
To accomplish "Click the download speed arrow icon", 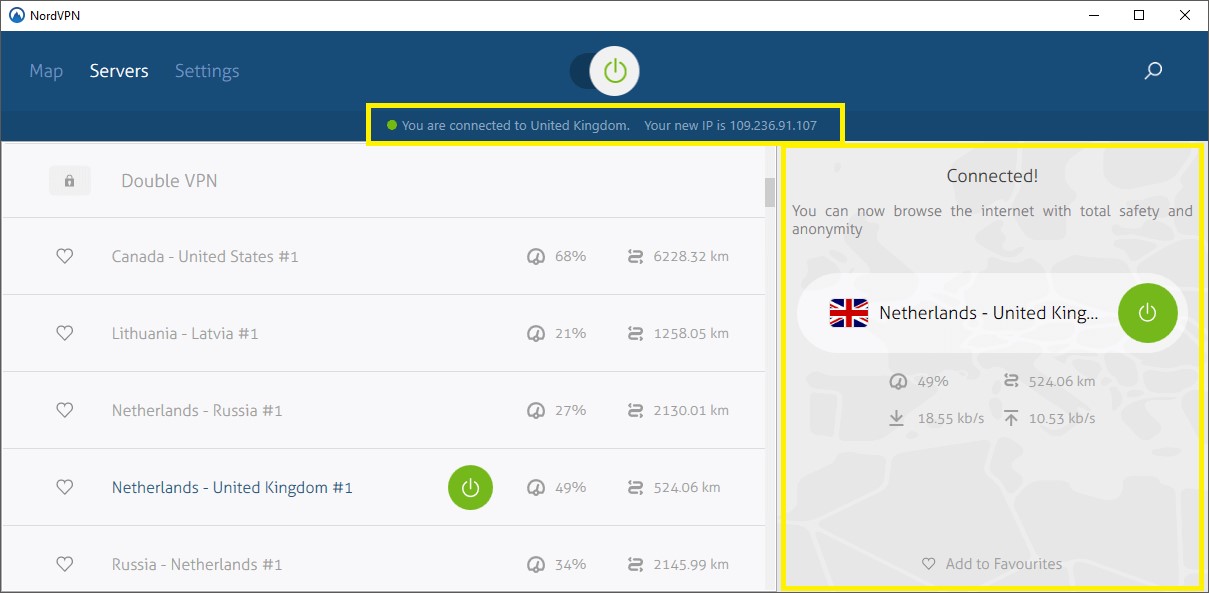I will (897, 418).
